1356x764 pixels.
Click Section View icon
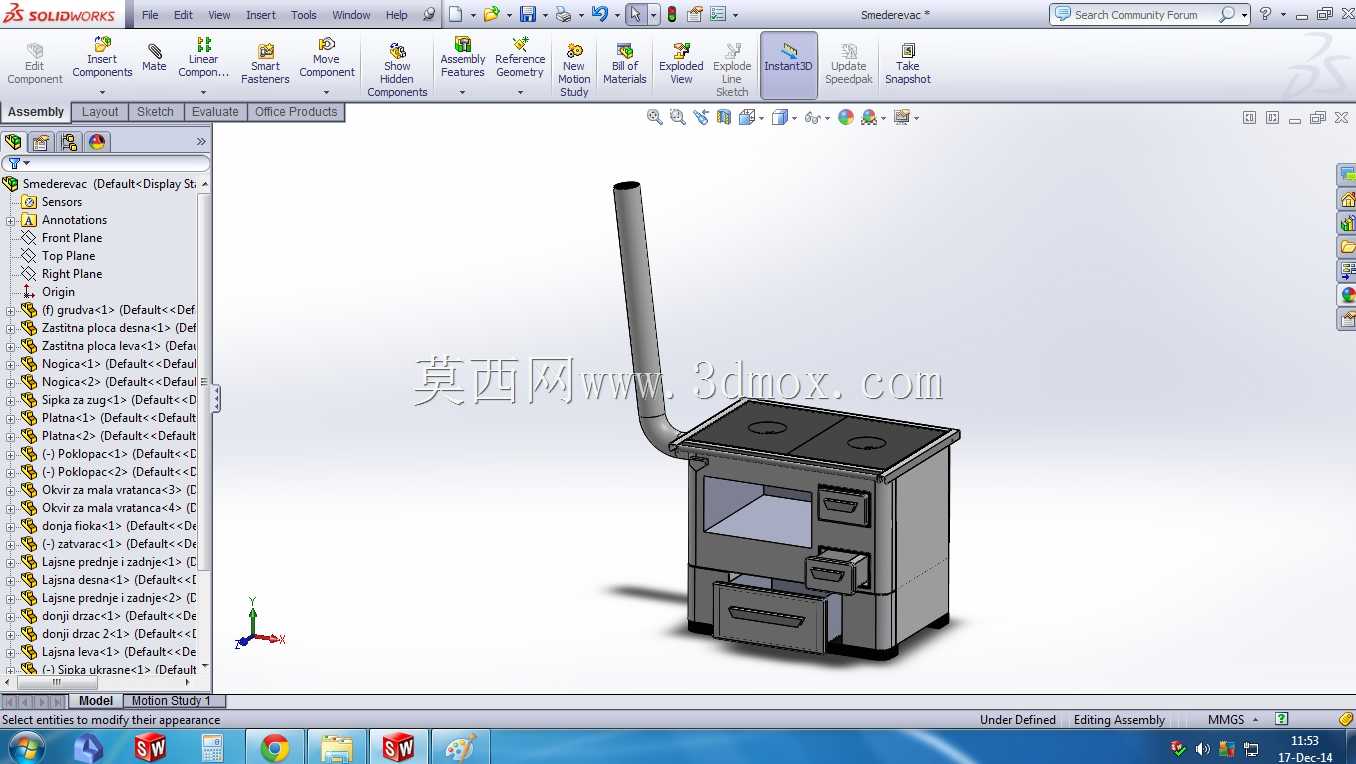723,117
